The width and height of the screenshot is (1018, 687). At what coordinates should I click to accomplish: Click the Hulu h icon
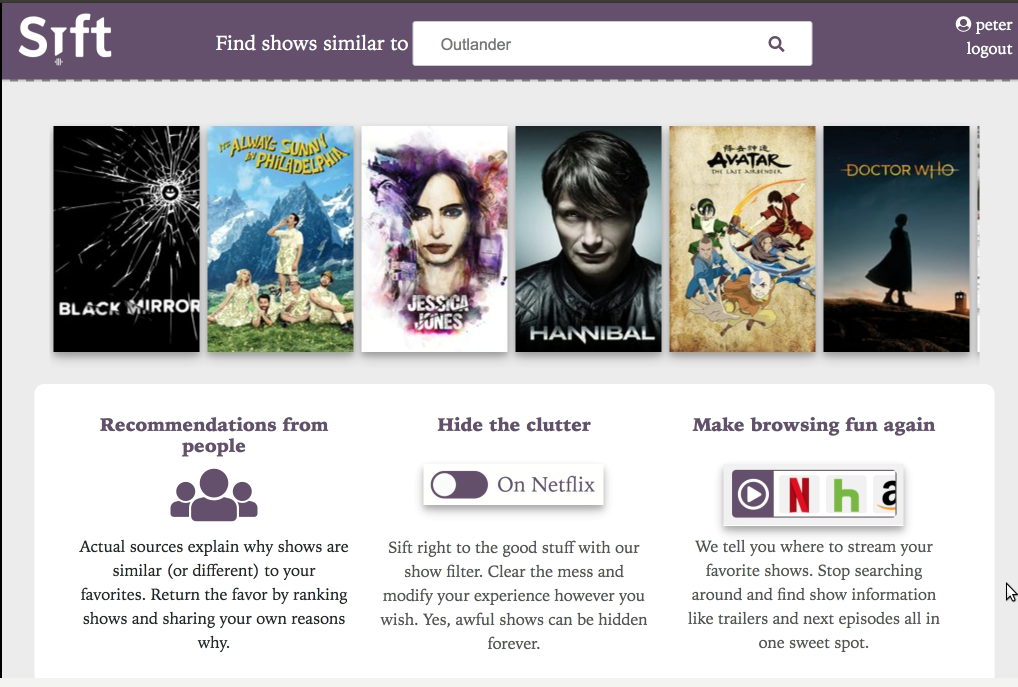(x=846, y=495)
